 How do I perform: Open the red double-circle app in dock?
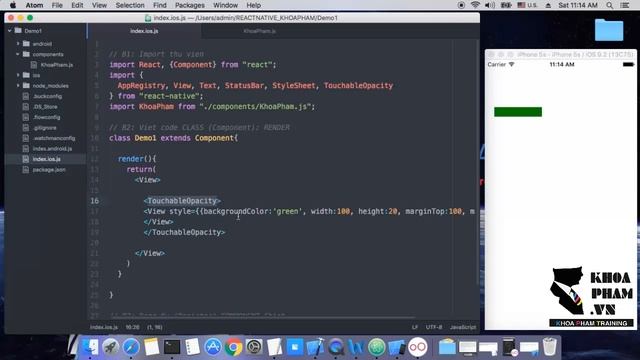pos(418,347)
